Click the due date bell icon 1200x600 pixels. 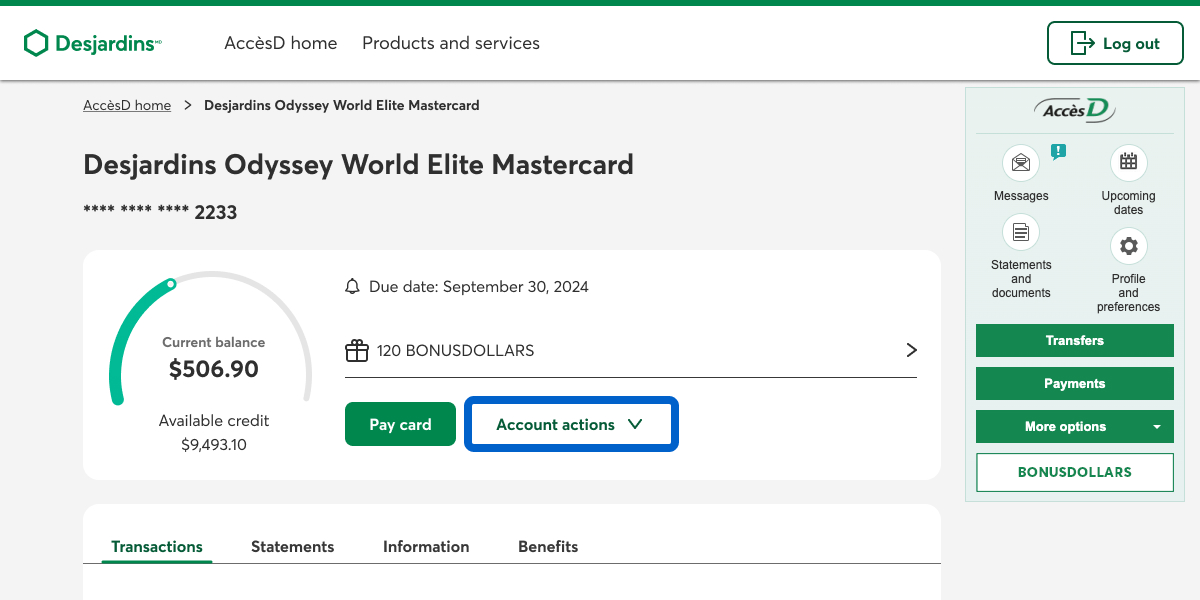tap(352, 287)
